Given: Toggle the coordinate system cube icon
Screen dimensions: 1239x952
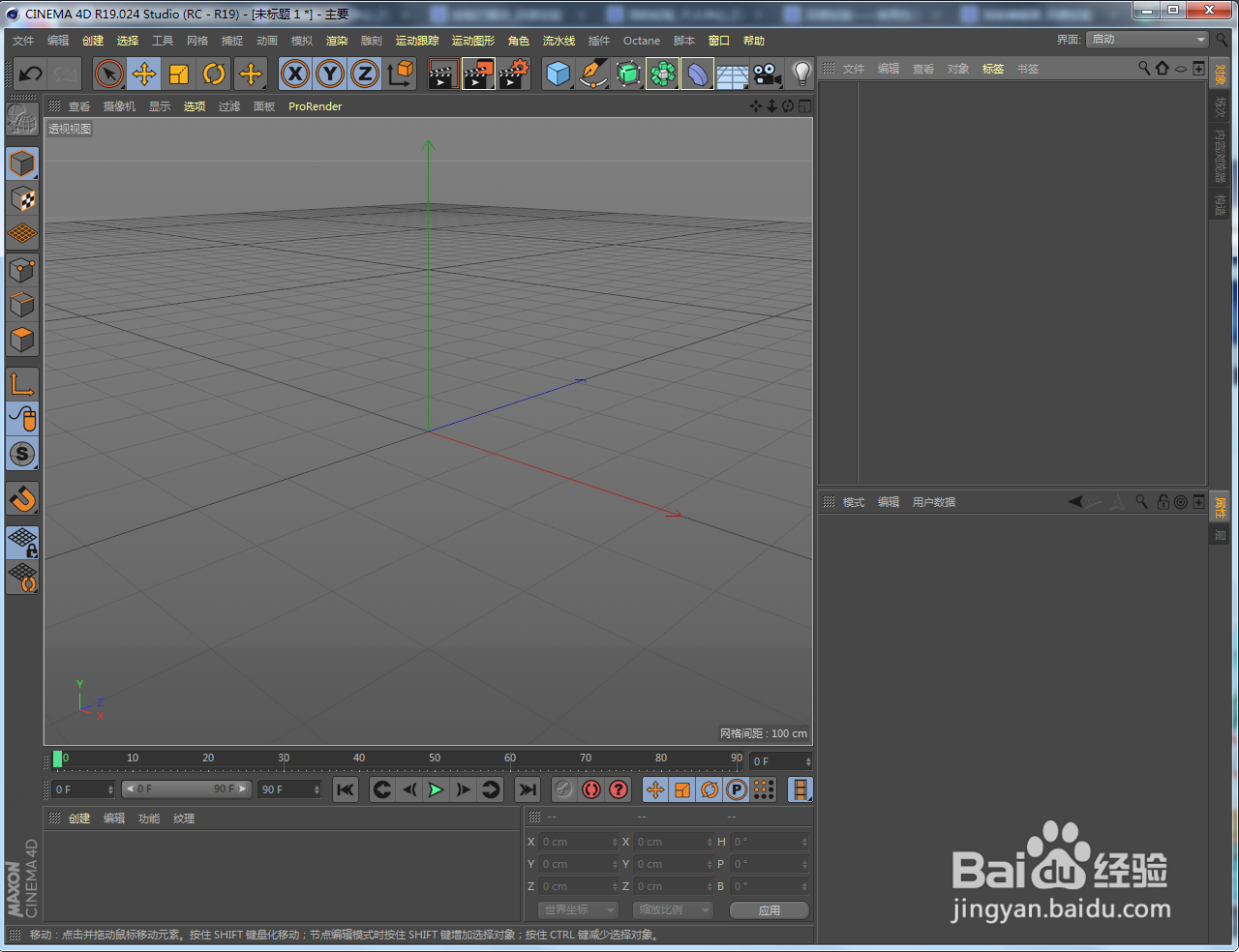Looking at the screenshot, I should point(400,74).
